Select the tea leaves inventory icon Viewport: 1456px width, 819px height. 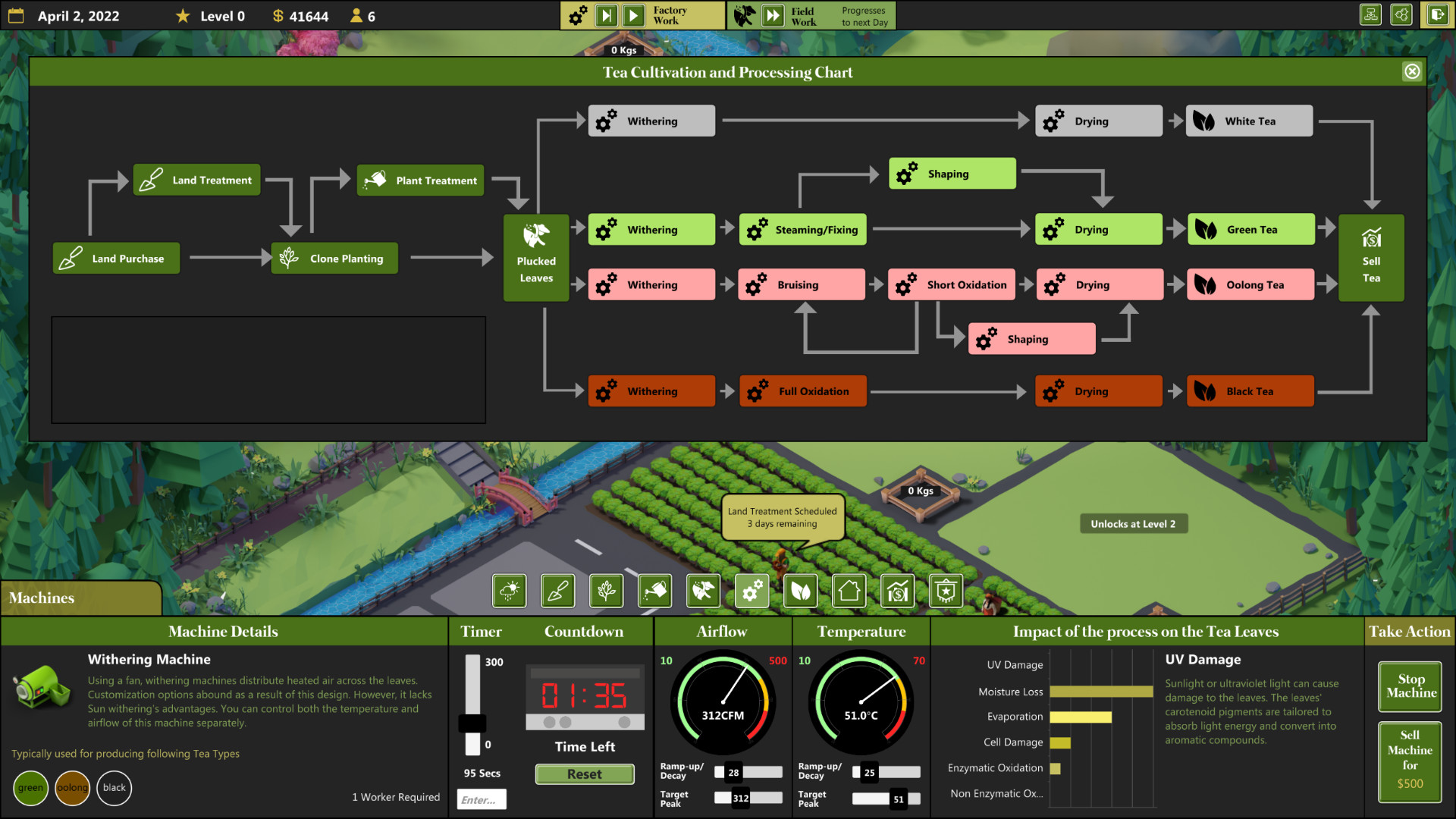(x=800, y=591)
